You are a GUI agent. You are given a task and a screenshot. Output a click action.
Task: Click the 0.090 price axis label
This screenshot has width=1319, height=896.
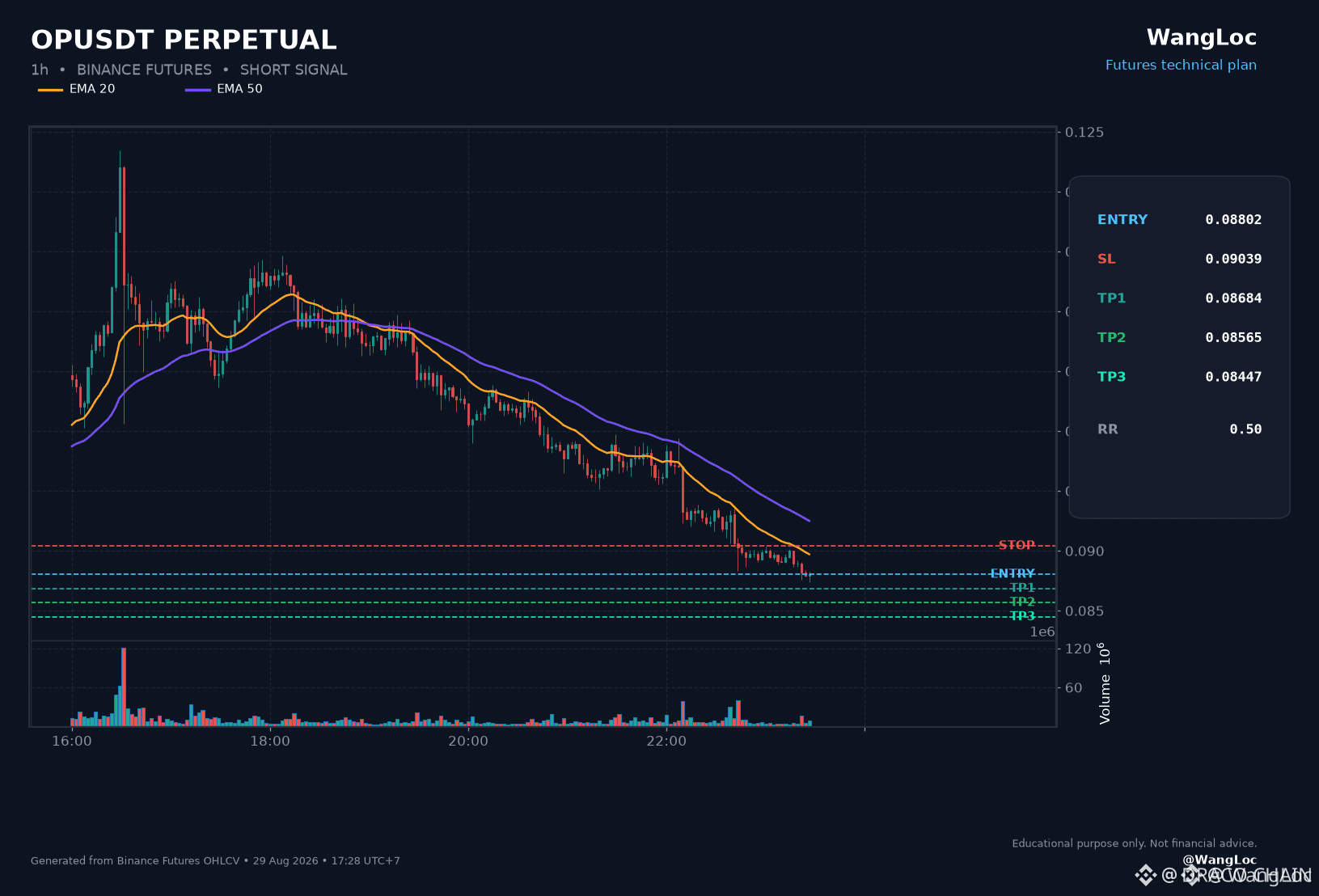tap(1084, 552)
